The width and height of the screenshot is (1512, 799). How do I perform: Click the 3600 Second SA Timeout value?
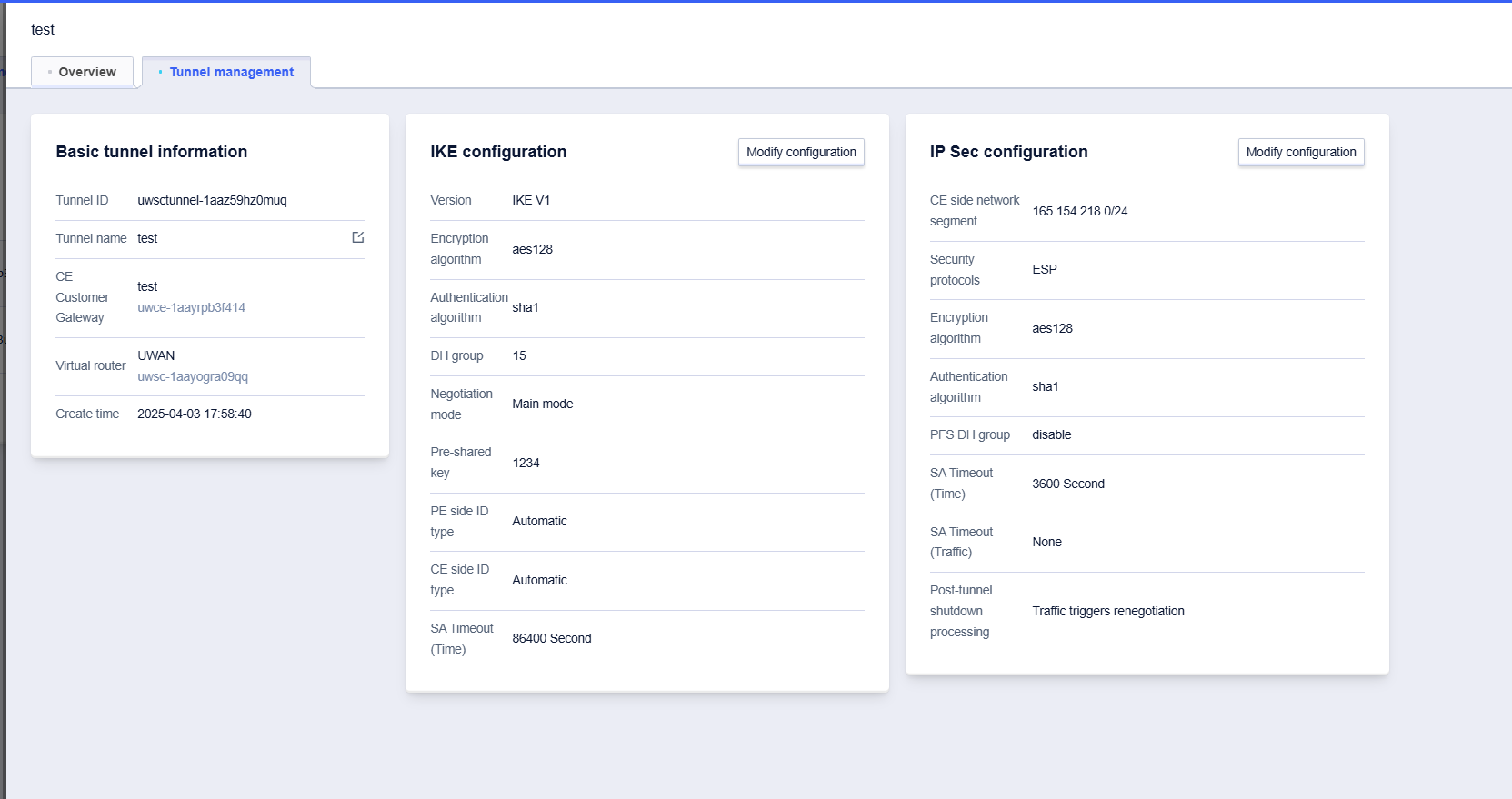pos(1067,484)
